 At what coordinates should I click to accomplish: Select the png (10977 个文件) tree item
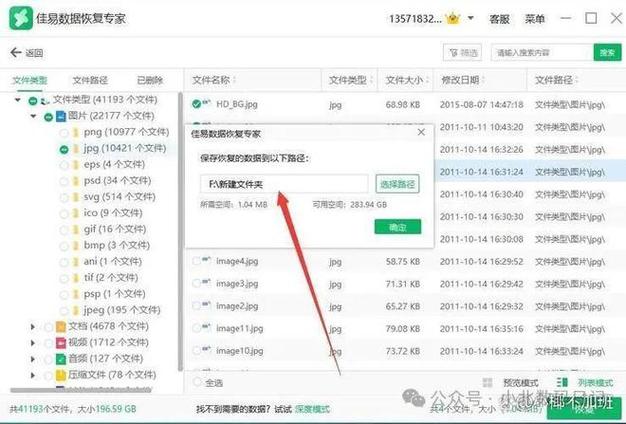pyautogui.click(x=127, y=132)
